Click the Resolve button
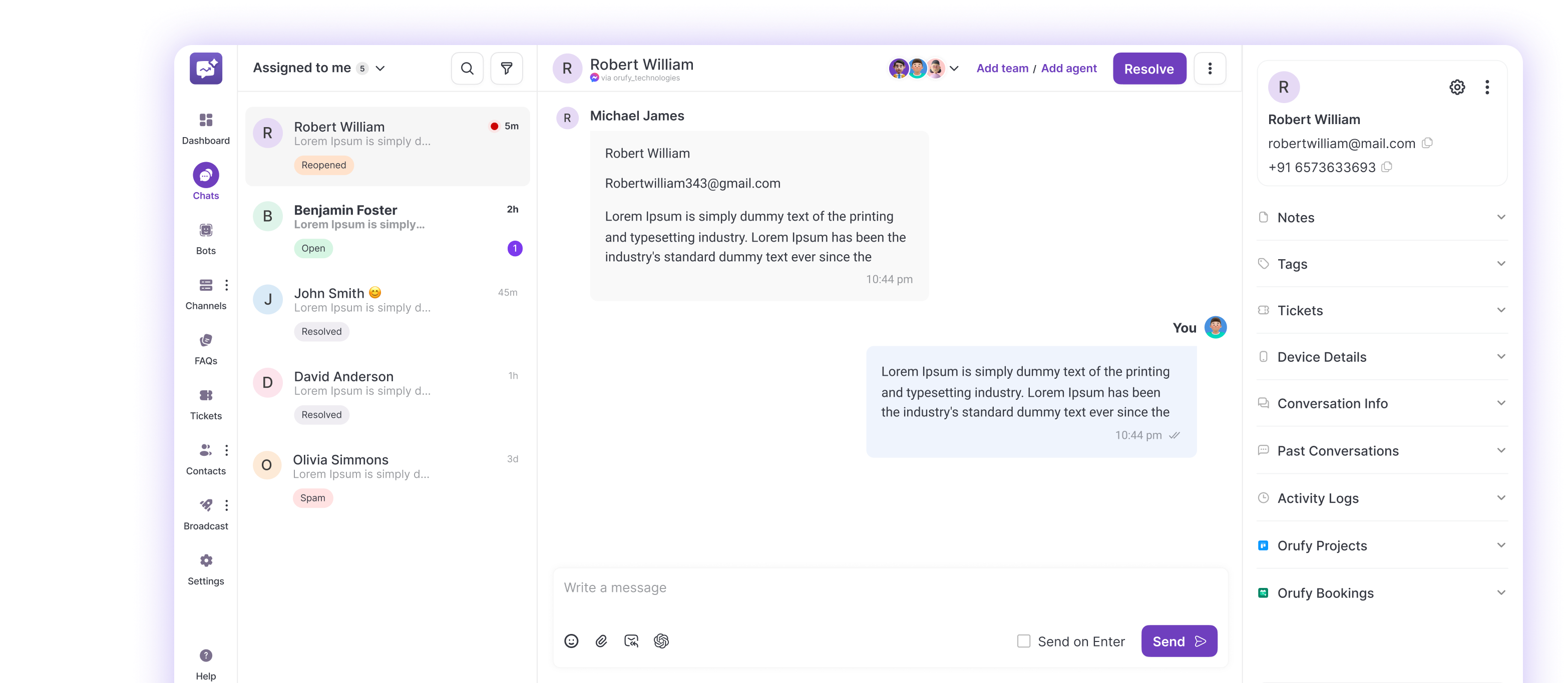 1148,69
